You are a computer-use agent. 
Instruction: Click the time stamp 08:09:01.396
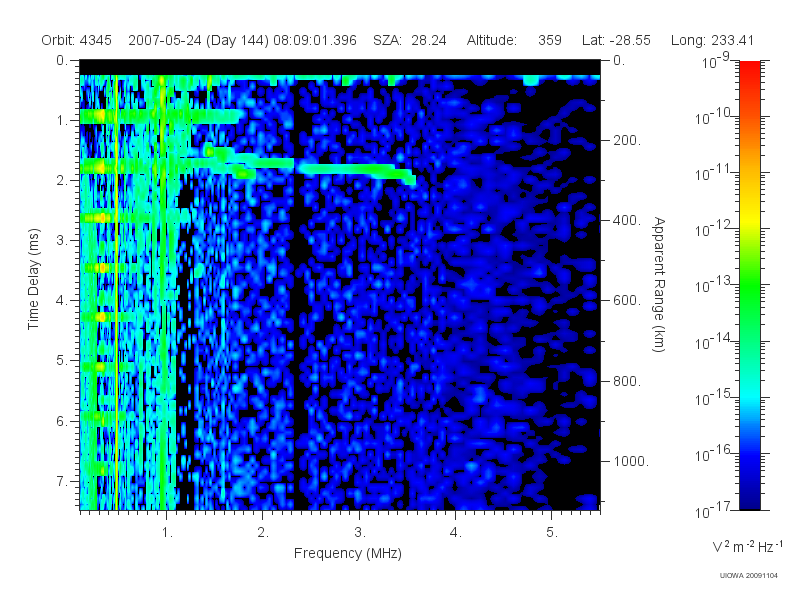(x=315, y=40)
